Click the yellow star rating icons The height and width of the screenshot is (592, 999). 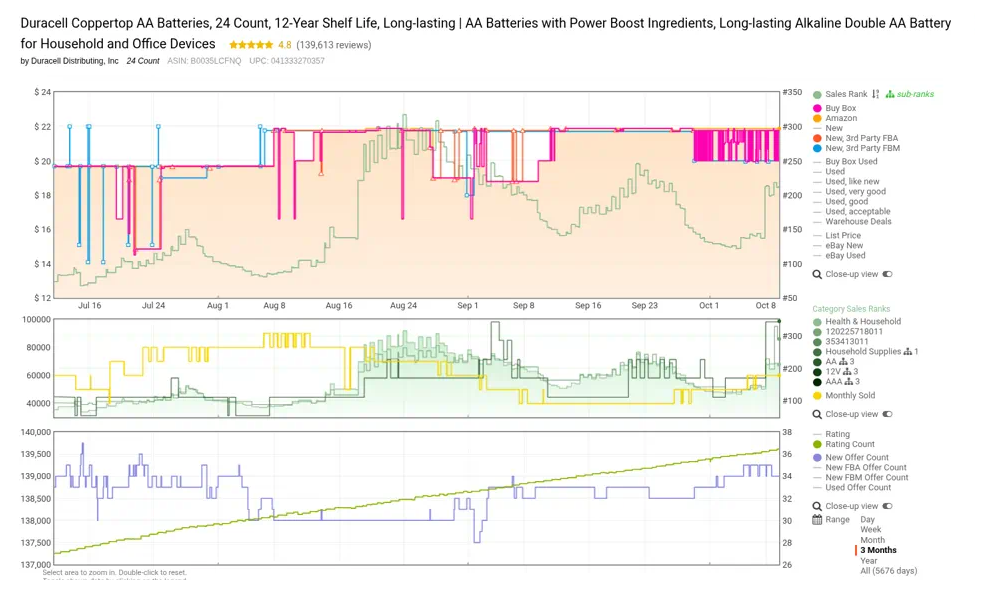251,45
